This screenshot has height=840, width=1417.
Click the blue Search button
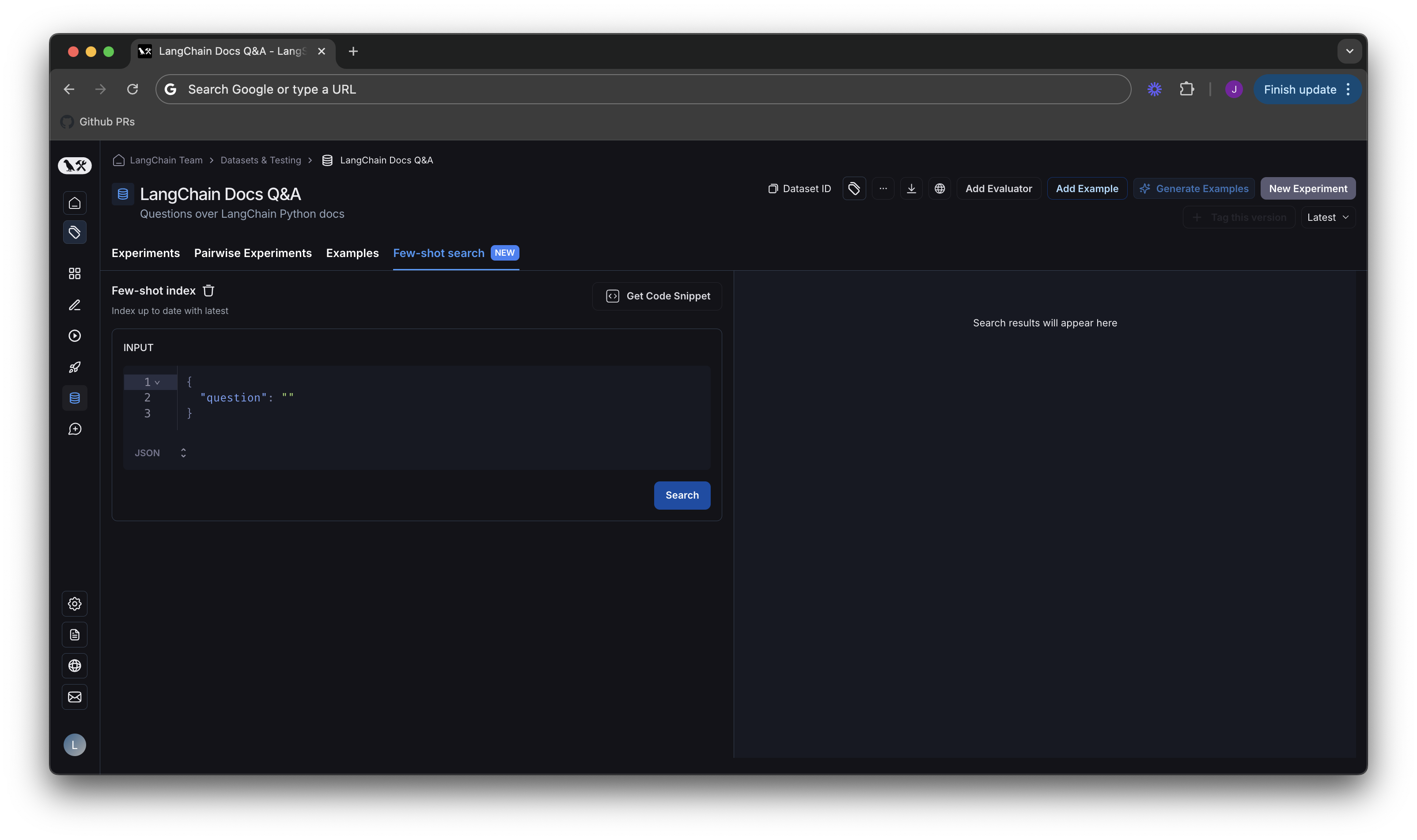pos(682,495)
